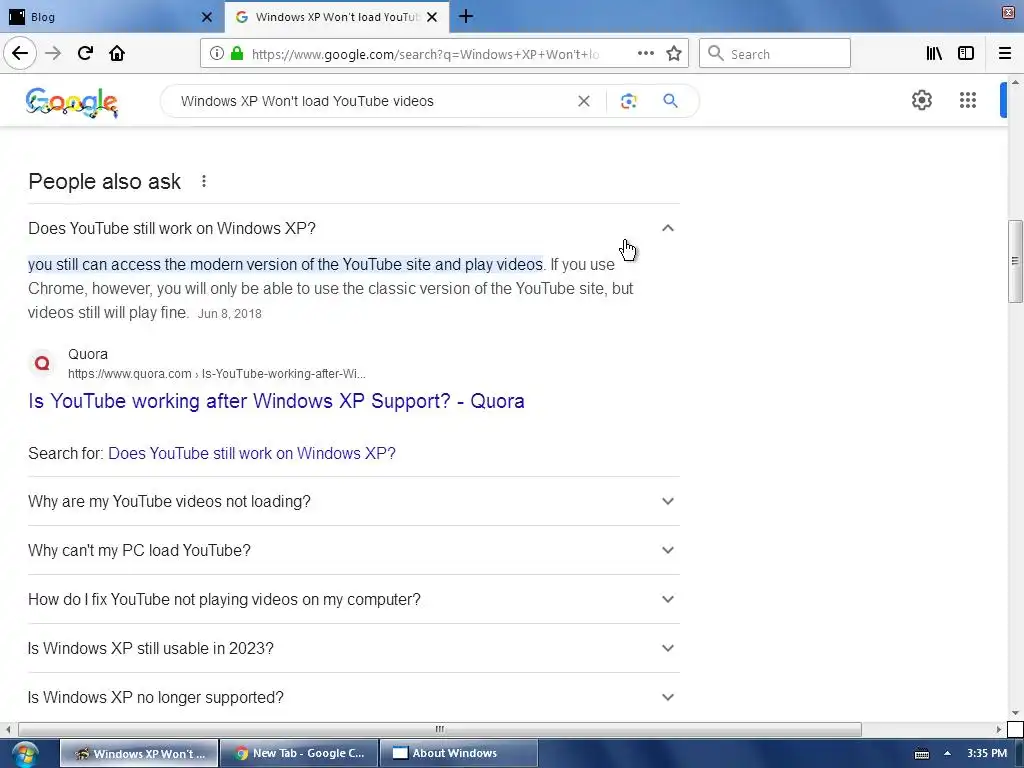
Task: Open the Library bookshelf icon
Action: point(934,54)
